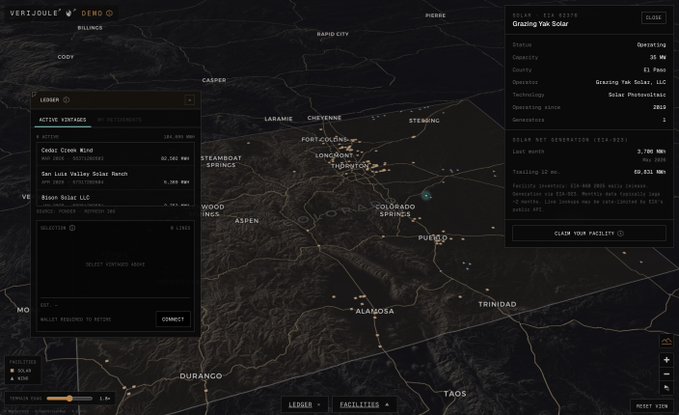Click the Verijoule flame logo icon
The width and height of the screenshot is (679, 415).
click(x=69, y=13)
